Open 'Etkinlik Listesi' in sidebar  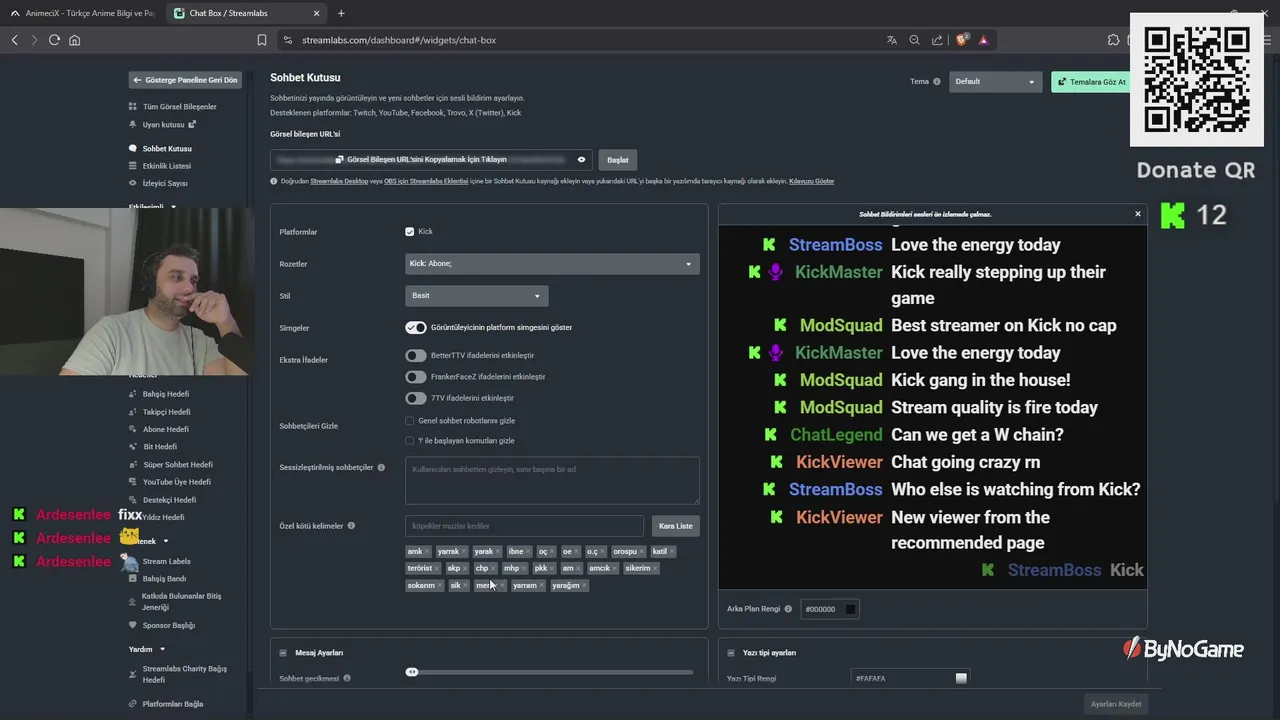tap(166, 166)
